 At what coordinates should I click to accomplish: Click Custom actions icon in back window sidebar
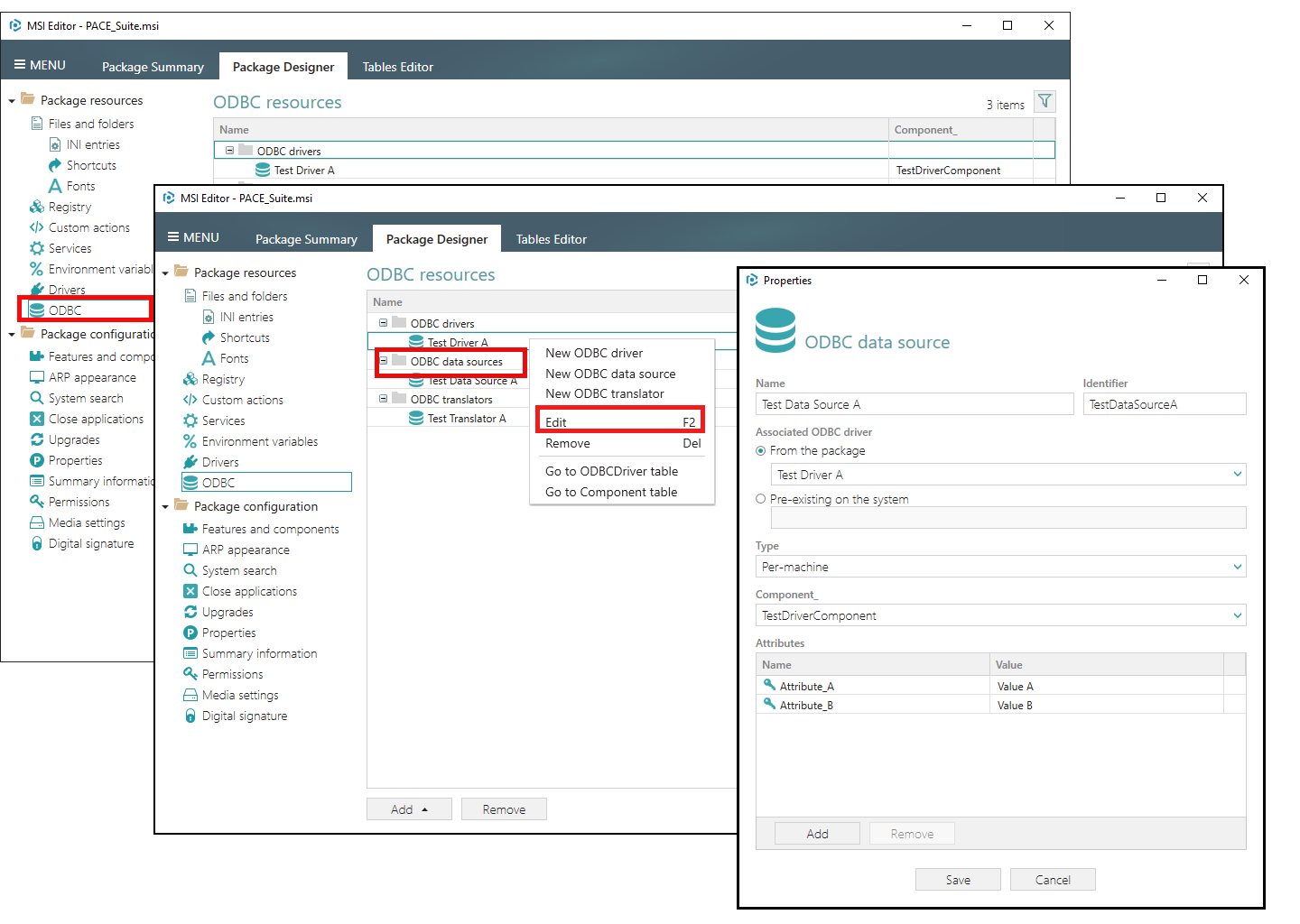pos(37,227)
